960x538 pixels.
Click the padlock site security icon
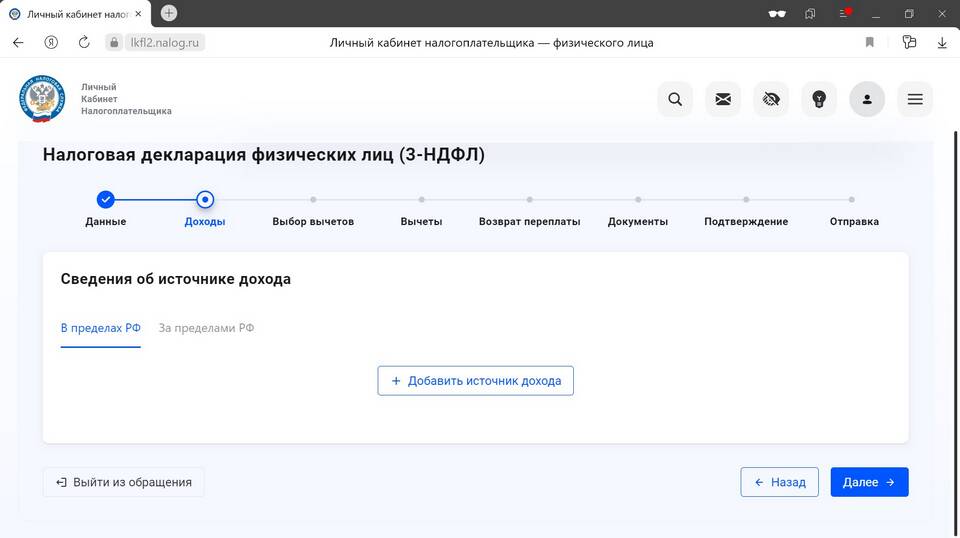pos(114,43)
